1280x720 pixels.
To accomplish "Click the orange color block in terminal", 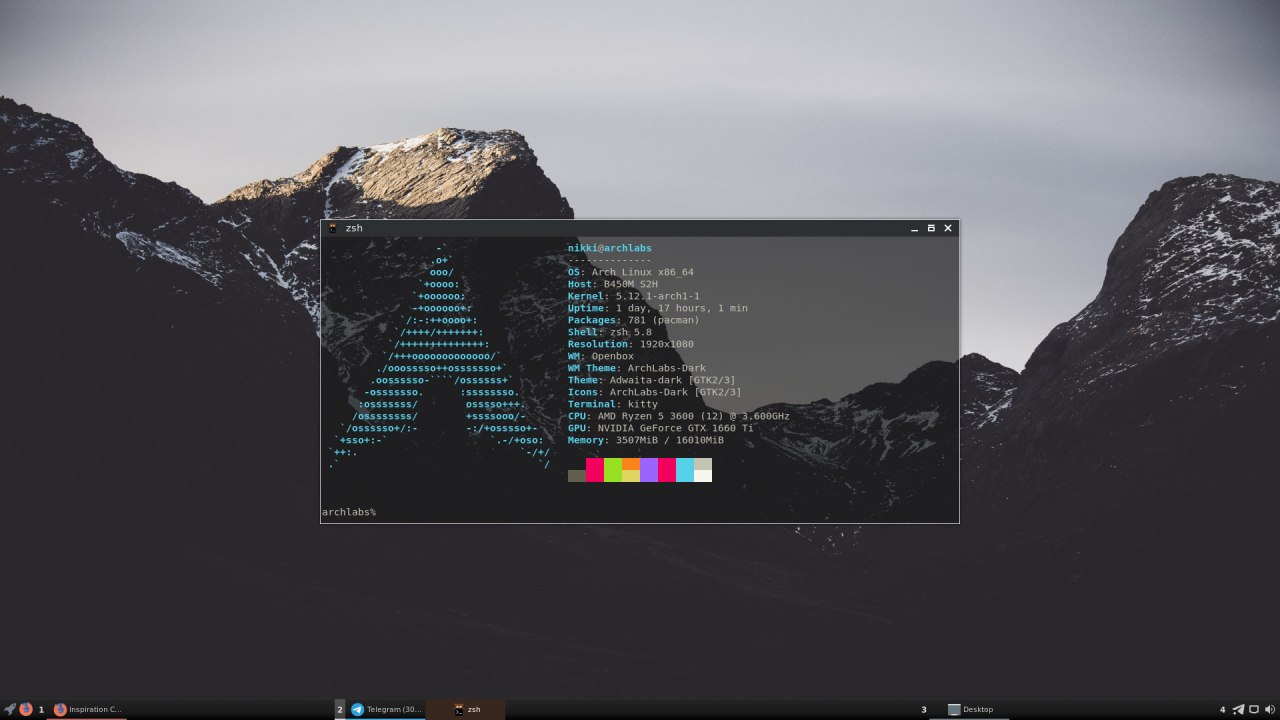I will click(631, 464).
